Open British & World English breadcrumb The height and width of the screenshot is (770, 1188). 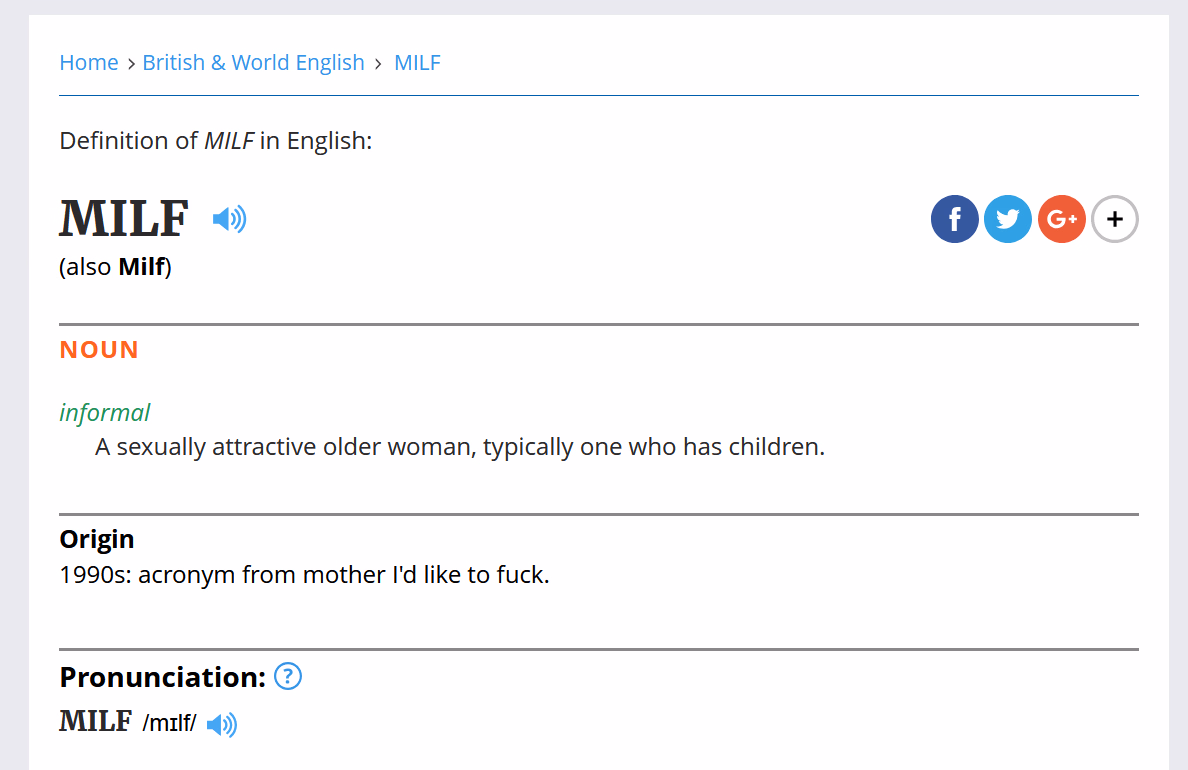pos(253,62)
